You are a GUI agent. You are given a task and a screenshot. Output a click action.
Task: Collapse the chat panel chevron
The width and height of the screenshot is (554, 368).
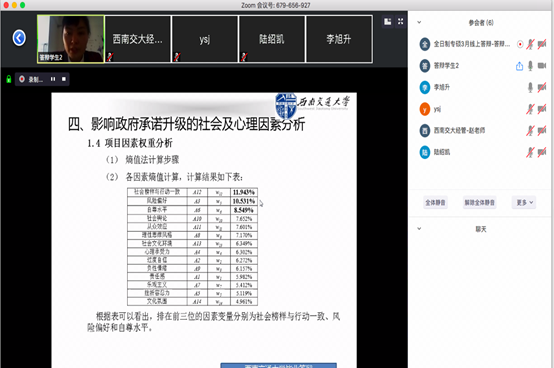click(419, 228)
